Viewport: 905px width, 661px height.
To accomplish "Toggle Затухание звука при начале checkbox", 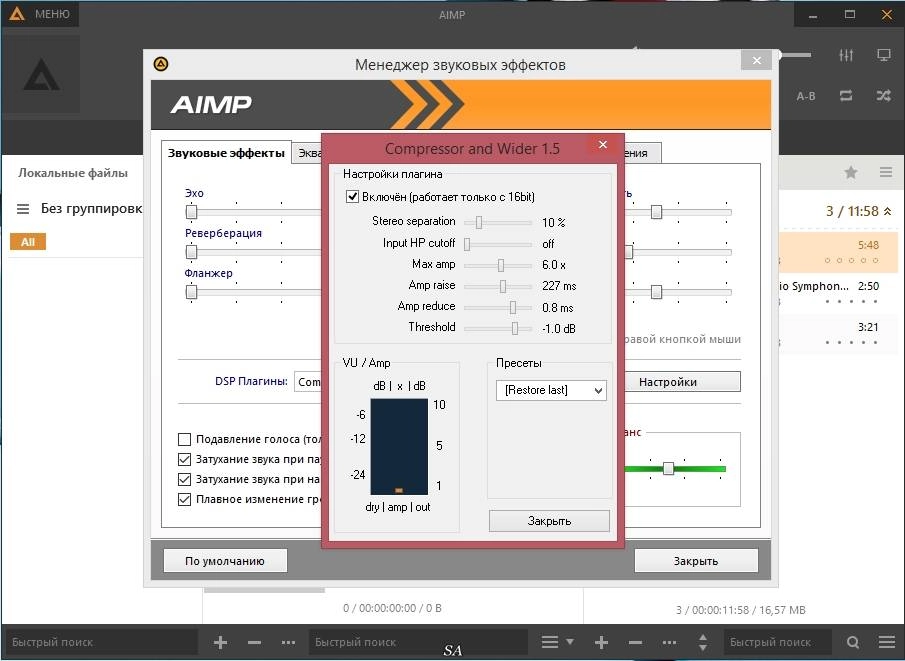I will pos(185,479).
